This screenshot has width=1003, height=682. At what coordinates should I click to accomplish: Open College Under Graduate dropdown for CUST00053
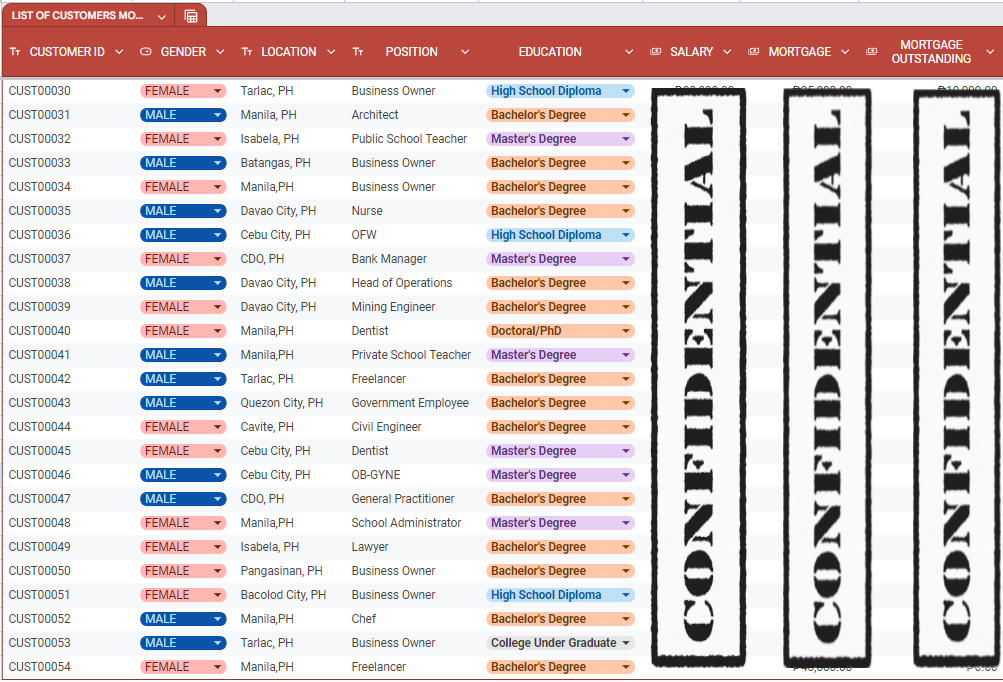point(560,643)
